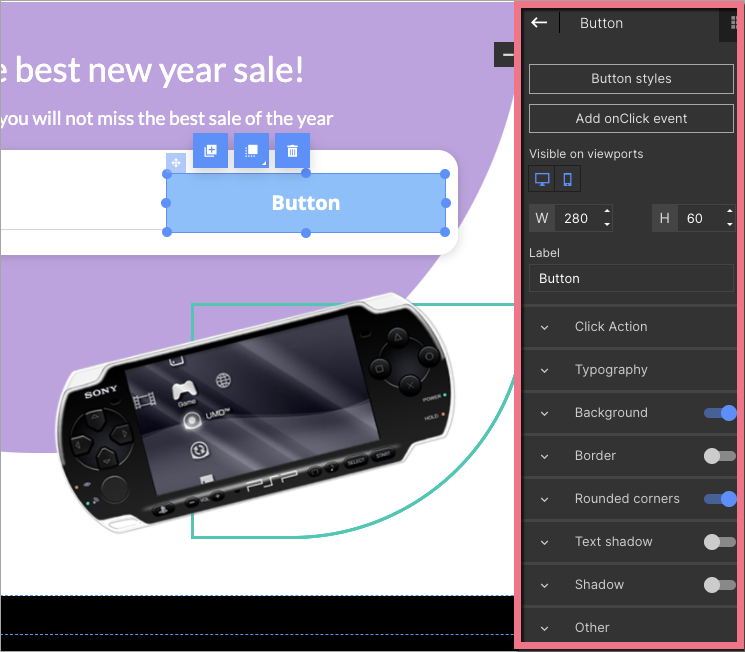Expand the Other section
Viewport: 745px width, 652px height.
click(x=592, y=628)
